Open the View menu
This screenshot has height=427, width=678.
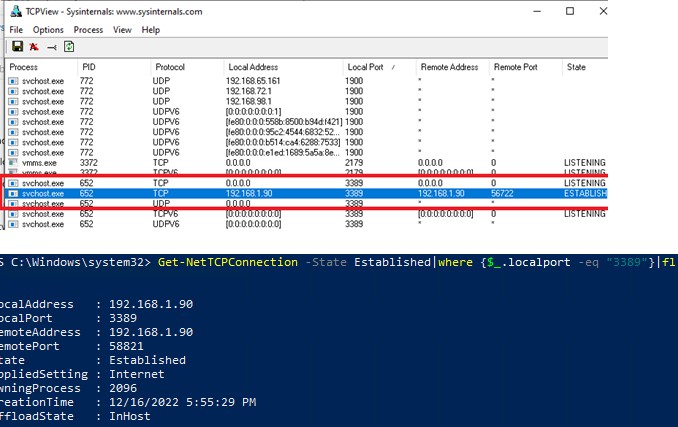pos(122,30)
